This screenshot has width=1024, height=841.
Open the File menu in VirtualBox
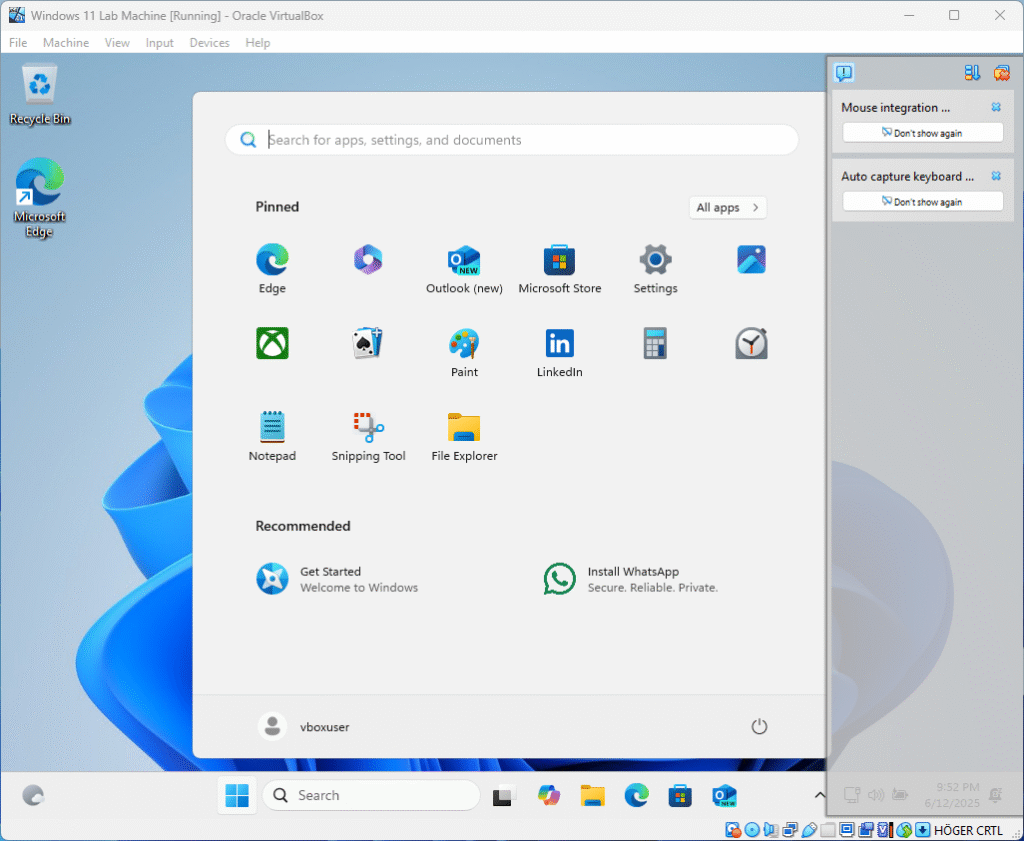(18, 42)
